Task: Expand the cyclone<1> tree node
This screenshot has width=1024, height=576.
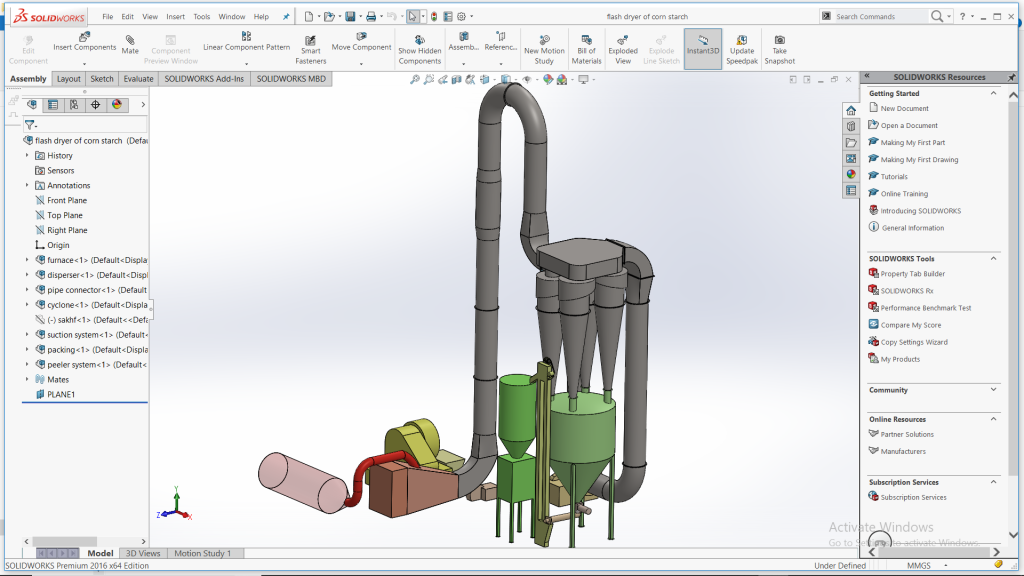Action: (27, 305)
